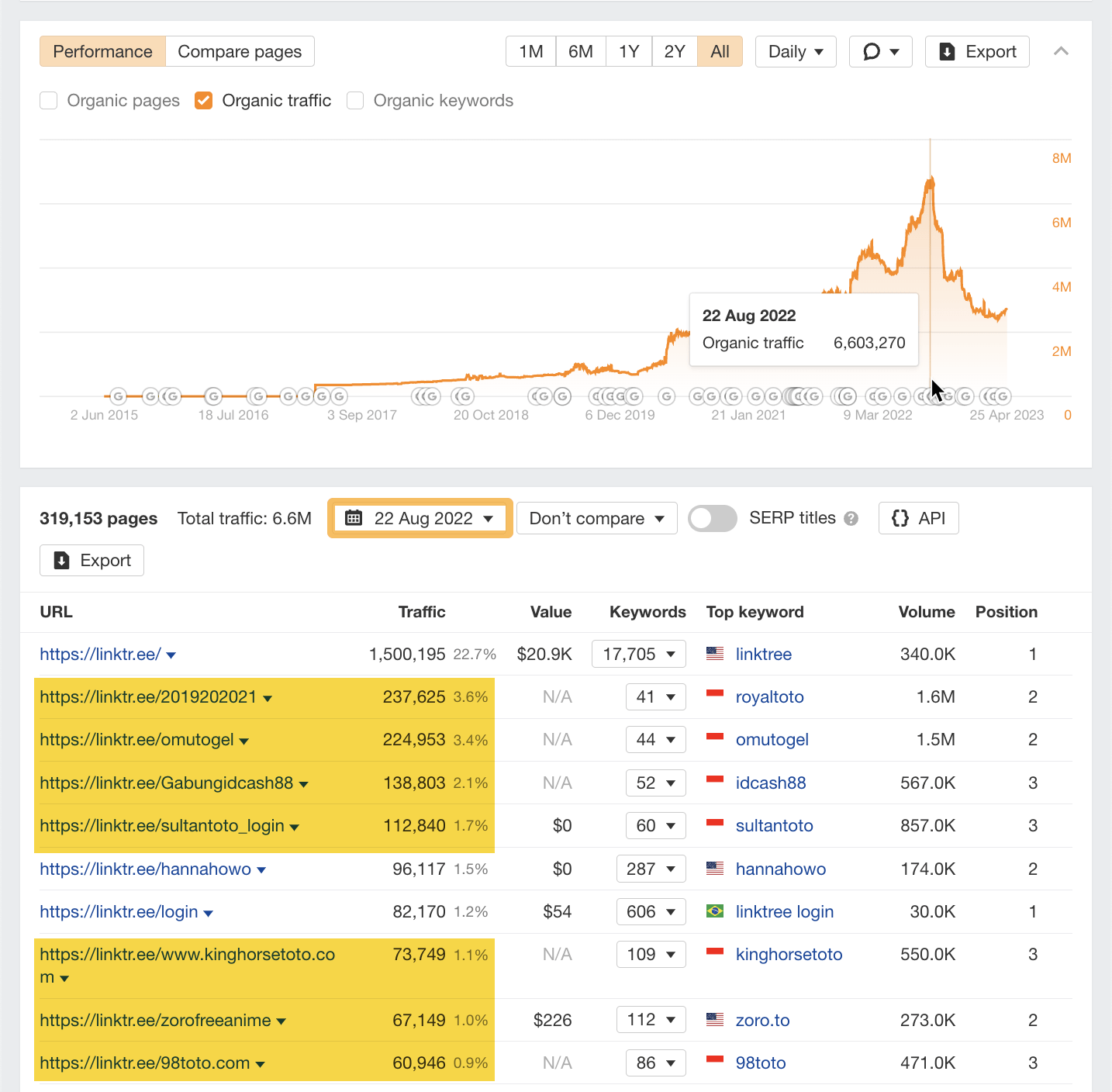The height and width of the screenshot is (1092, 1112).
Task: Click the Indonesia flag next to royaltoto
Action: click(715, 696)
